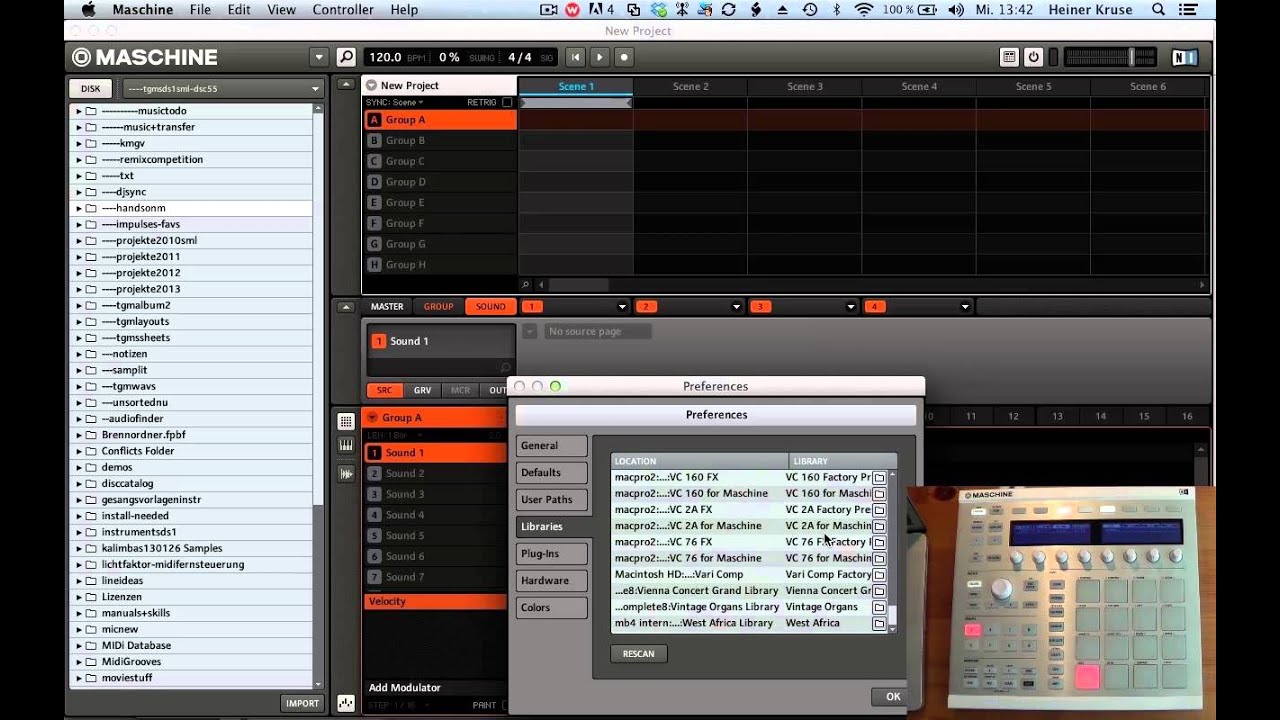Collapse arranger with the up-arrow button
Image resolution: width=1280 pixels, height=720 pixels.
click(346, 85)
